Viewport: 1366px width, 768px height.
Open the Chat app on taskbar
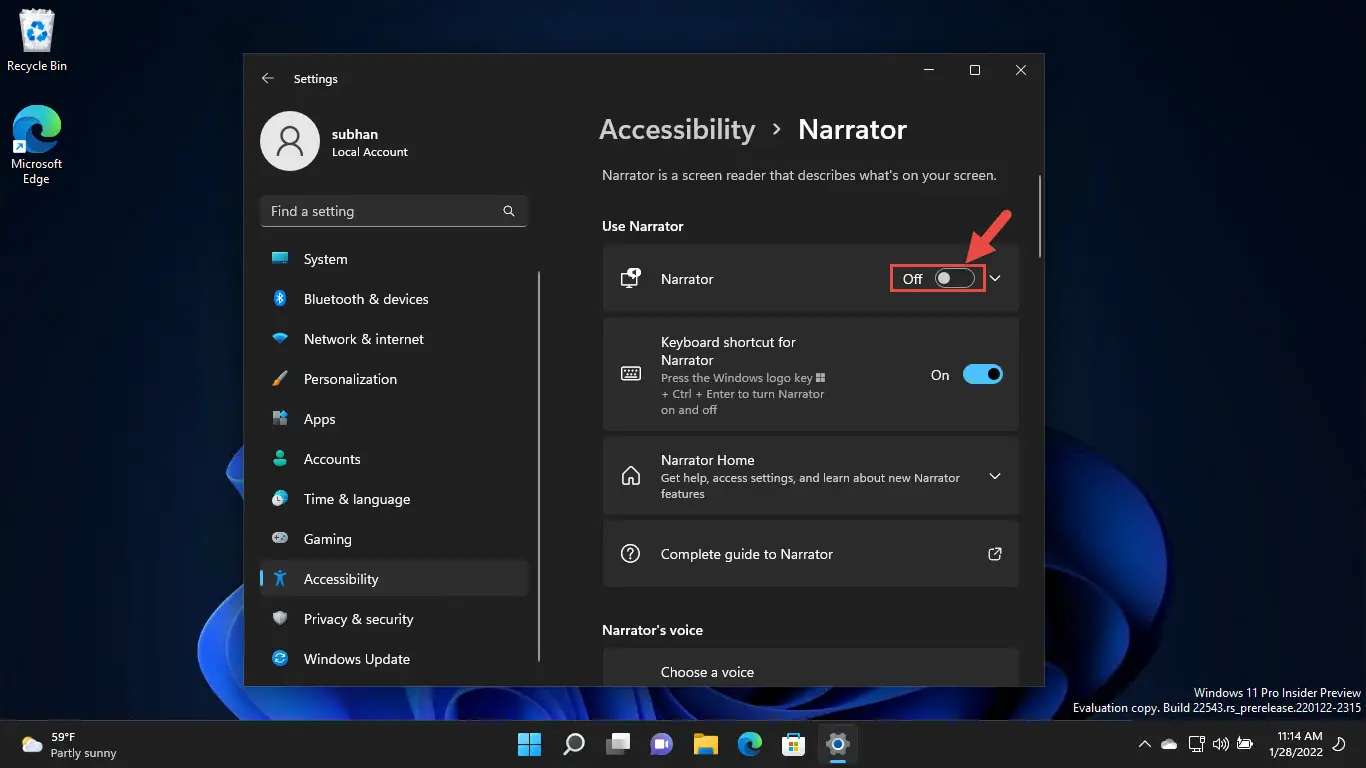(662, 744)
